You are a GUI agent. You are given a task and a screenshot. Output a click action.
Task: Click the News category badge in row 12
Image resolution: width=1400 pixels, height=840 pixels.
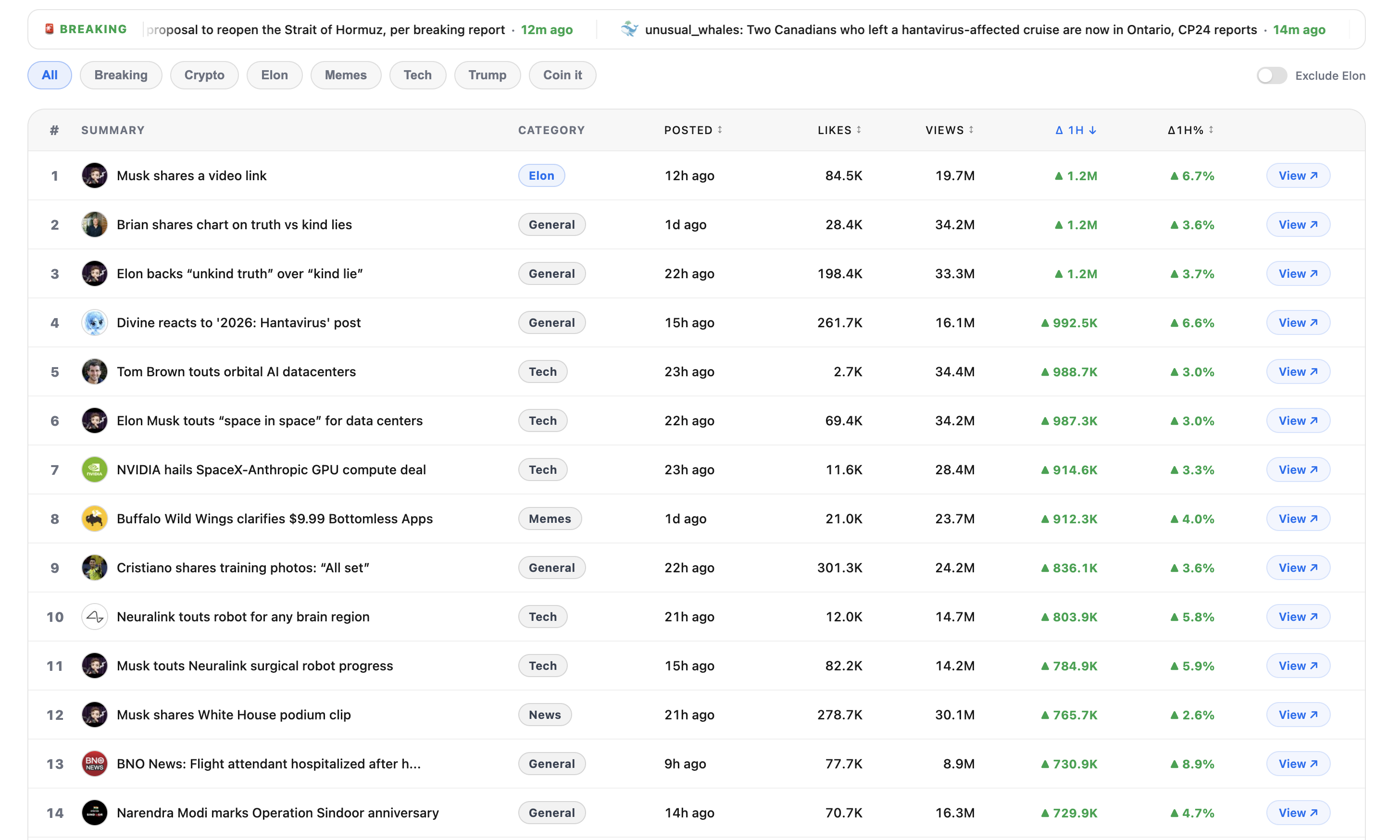545,715
